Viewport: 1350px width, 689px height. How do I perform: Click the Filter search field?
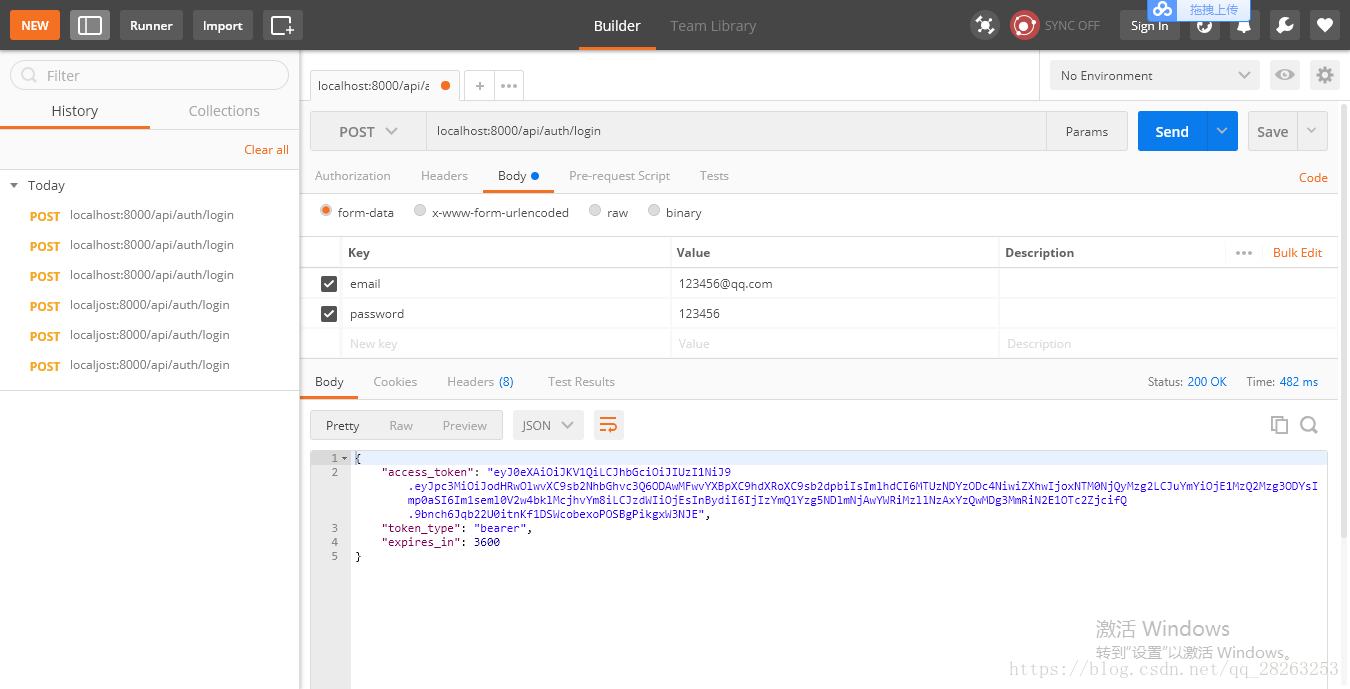149,75
